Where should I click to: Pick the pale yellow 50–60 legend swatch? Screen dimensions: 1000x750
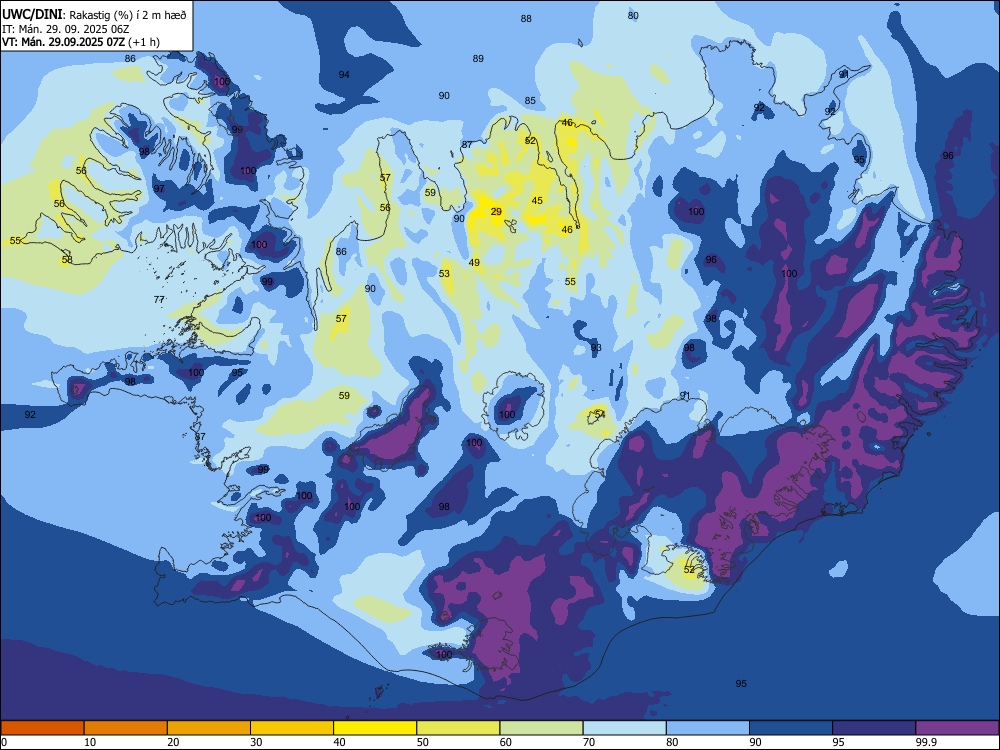tap(459, 728)
